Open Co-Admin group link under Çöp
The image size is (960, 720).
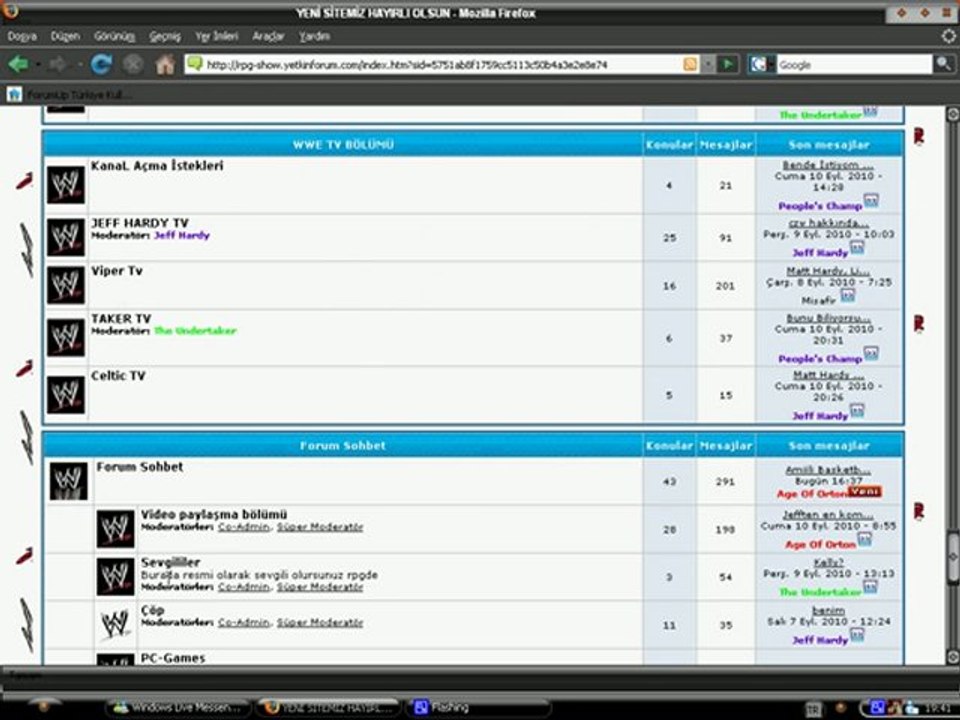pyautogui.click(x=244, y=623)
